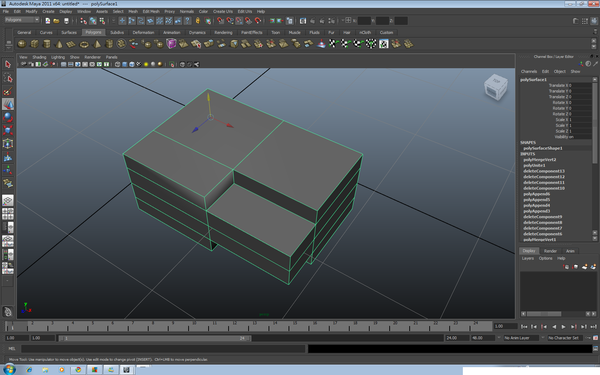Create a polygon pyramid from shelf
Screen dimensions: 600x375
(x=97, y=44)
